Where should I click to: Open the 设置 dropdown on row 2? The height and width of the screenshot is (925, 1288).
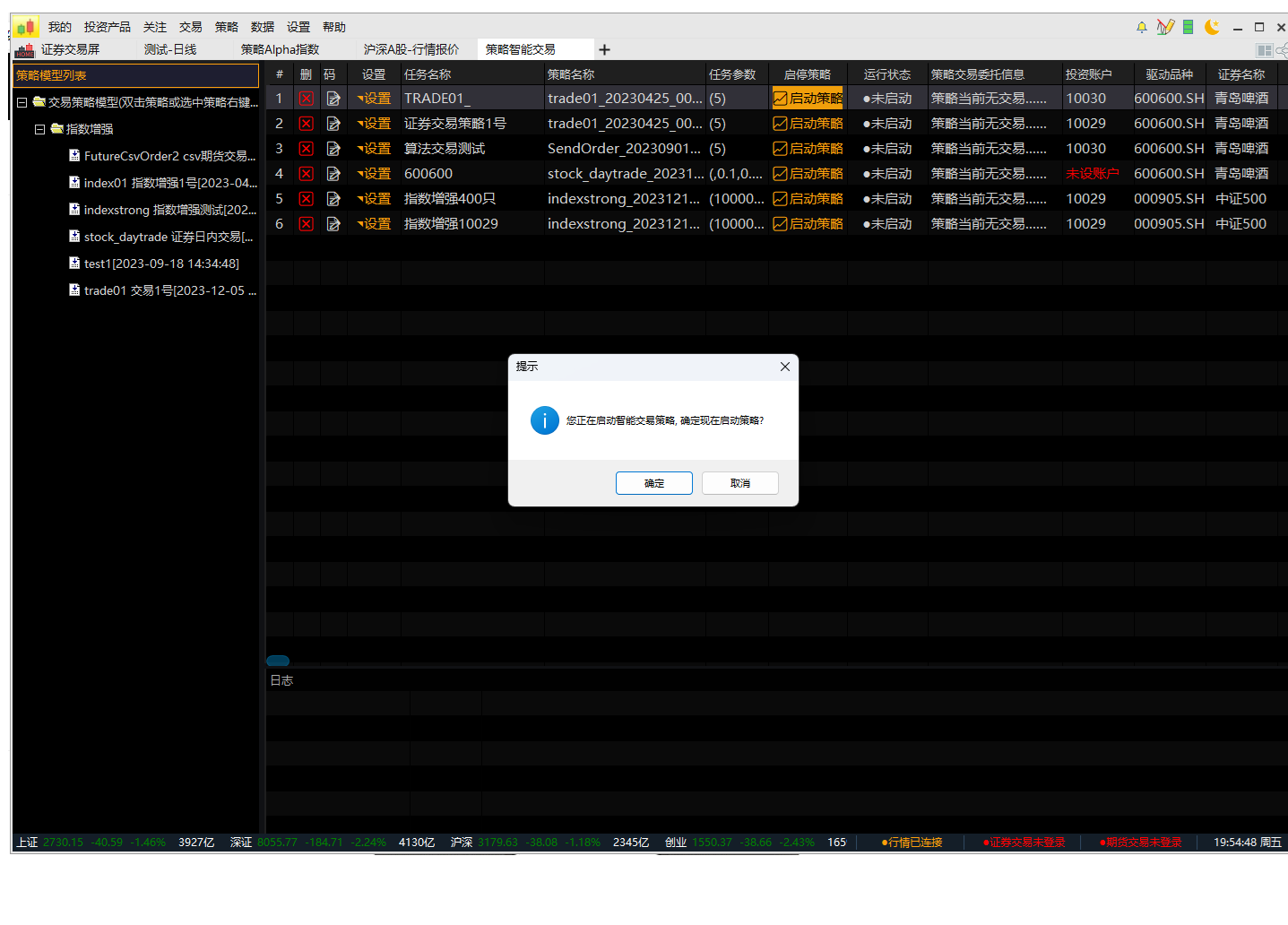point(373,123)
